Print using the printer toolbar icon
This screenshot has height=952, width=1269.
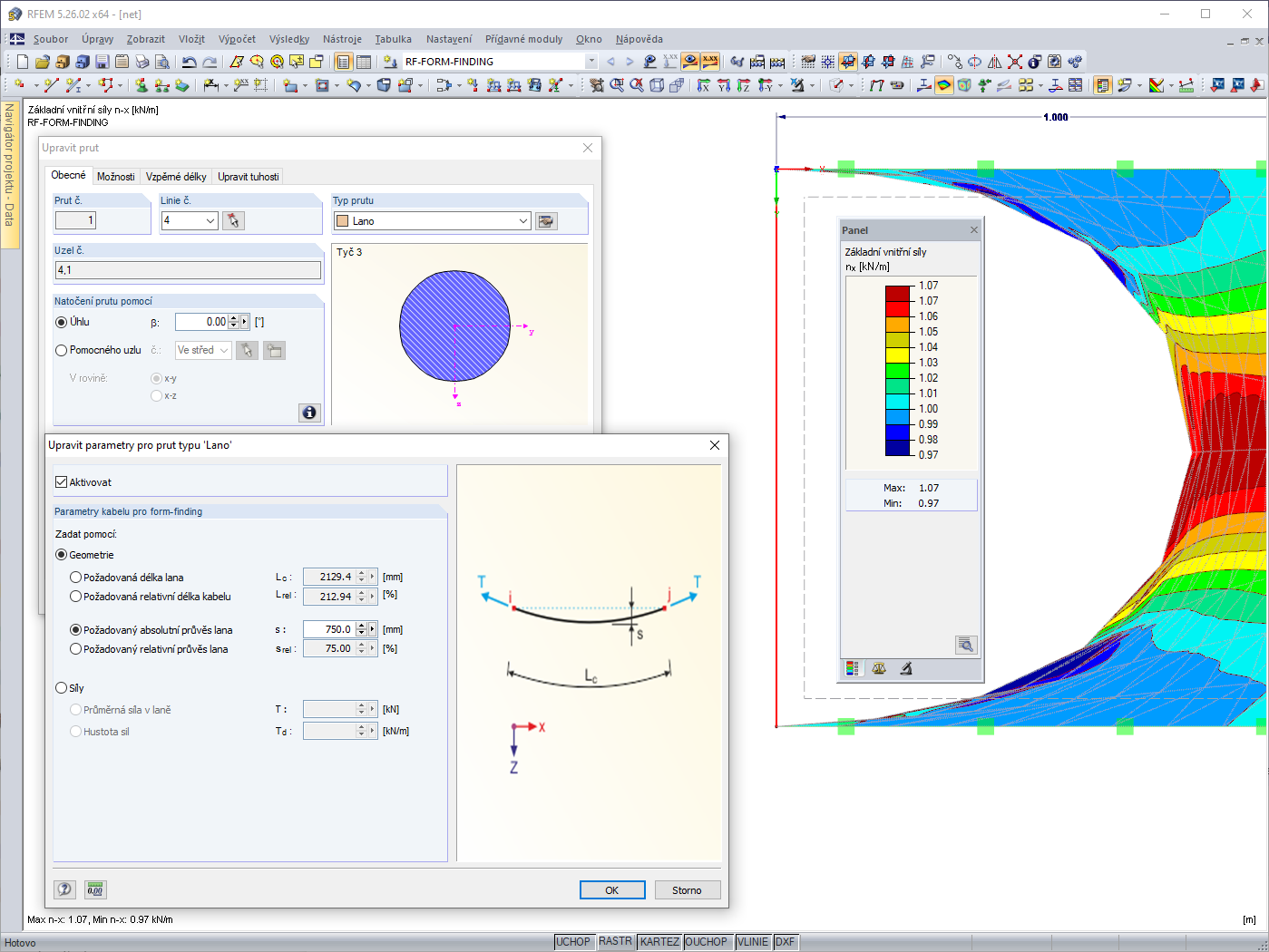tap(142, 62)
